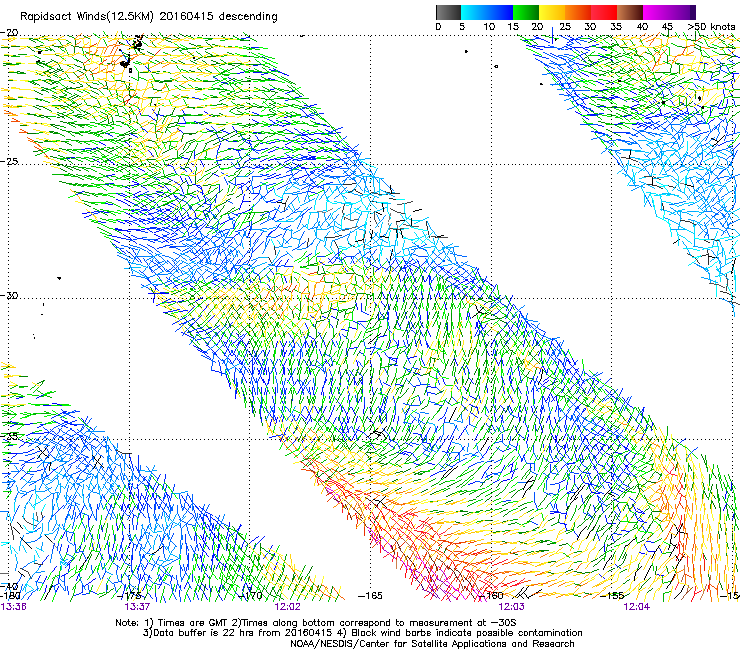Click the green 15-20 knots legend swatch
Image resolution: width=740 pixels, height=650 pixels.
point(526,12)
